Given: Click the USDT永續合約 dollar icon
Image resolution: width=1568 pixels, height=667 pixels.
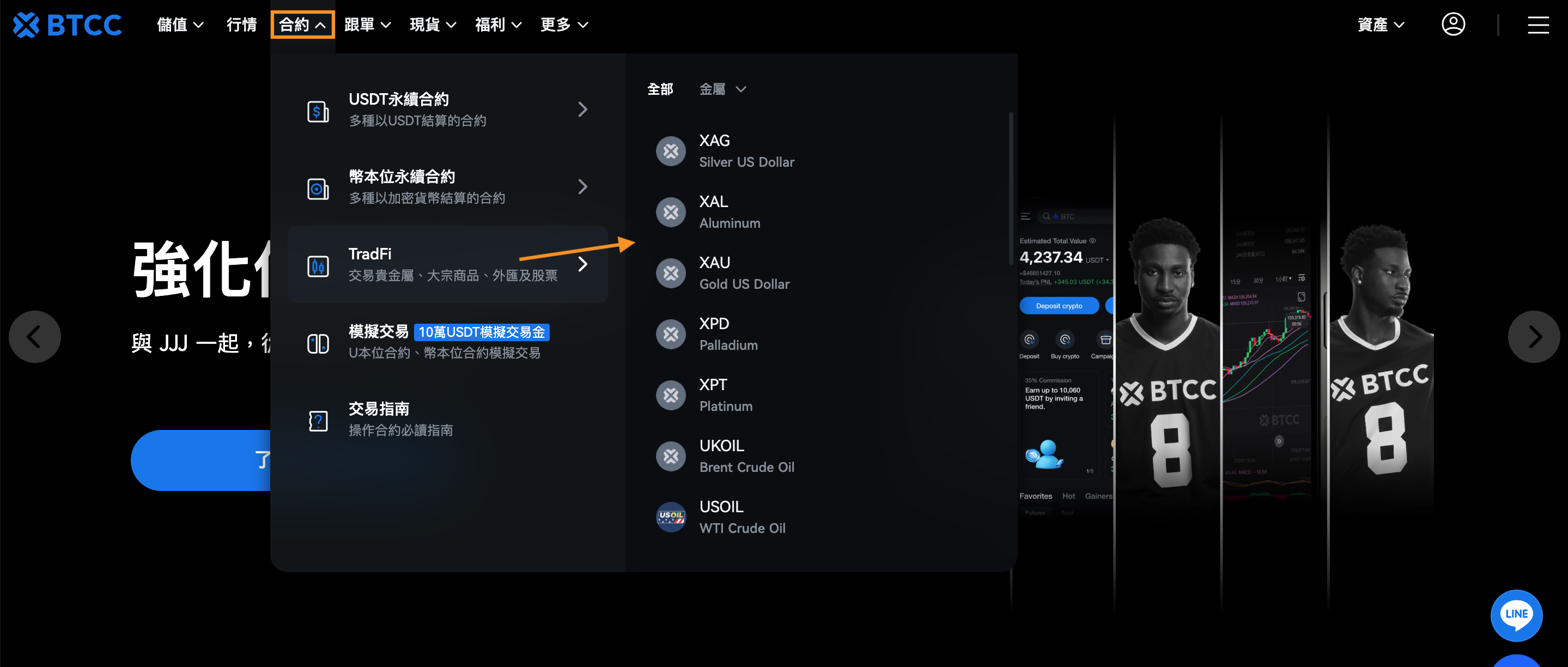Looking at the screenshot, I should click(x=318, y=111).
